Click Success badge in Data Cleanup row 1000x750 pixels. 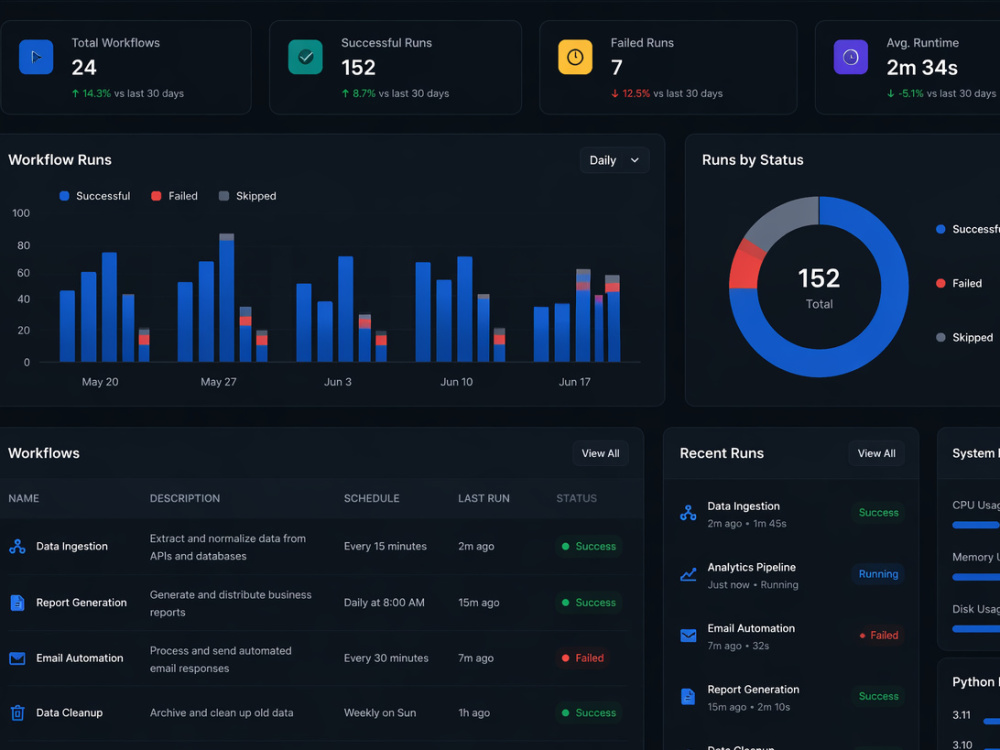589,713
